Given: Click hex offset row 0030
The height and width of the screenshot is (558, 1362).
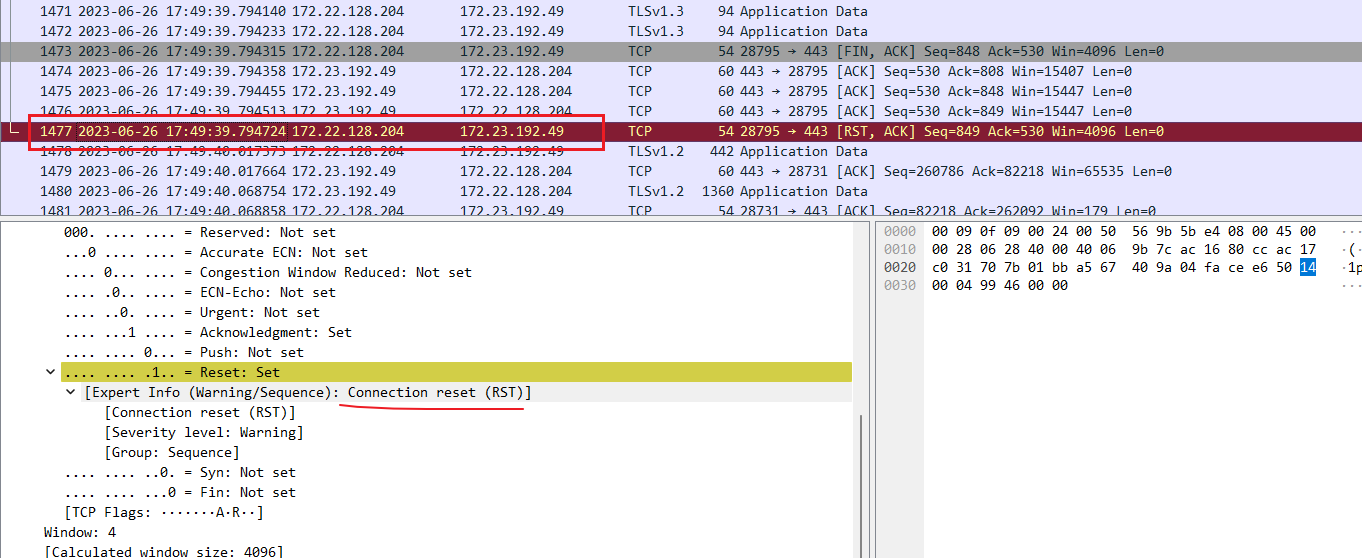Looking at the screenshot, I should [x=900, y=285].
